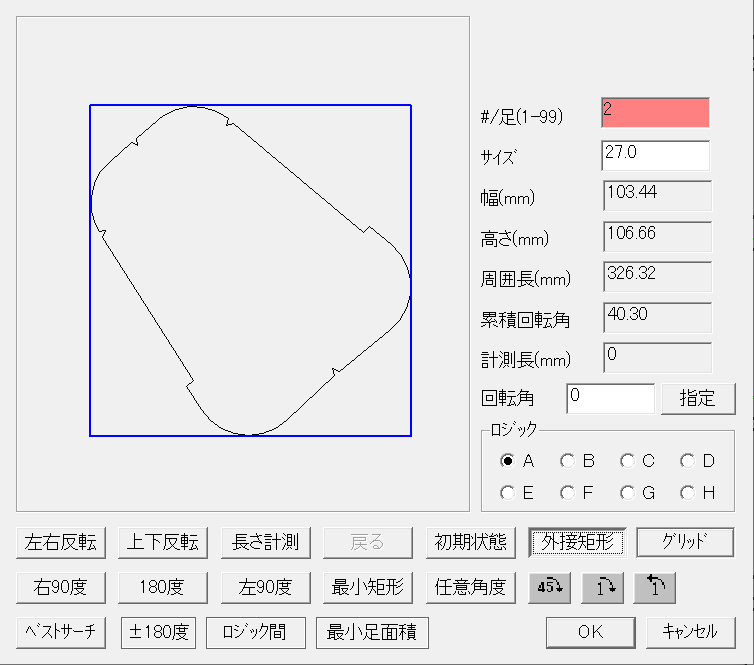The width and height of the screenshot is (754, 665).
Task: Rotate with the 右90度 button
Action: click(x=61, y=587)
